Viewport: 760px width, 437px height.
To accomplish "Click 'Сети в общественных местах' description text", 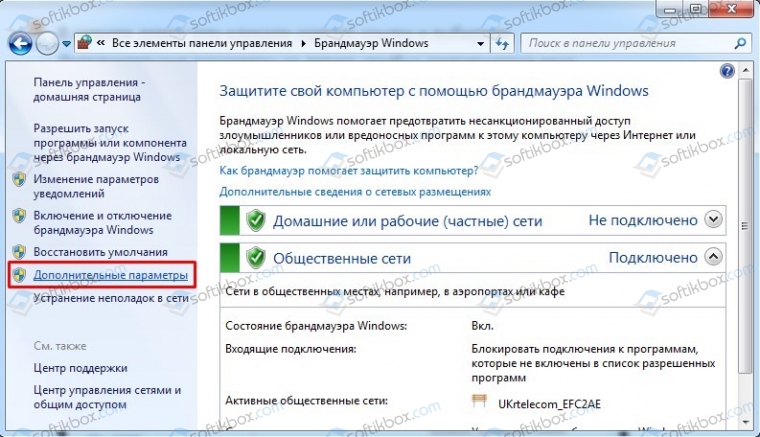I will point(395,292).
